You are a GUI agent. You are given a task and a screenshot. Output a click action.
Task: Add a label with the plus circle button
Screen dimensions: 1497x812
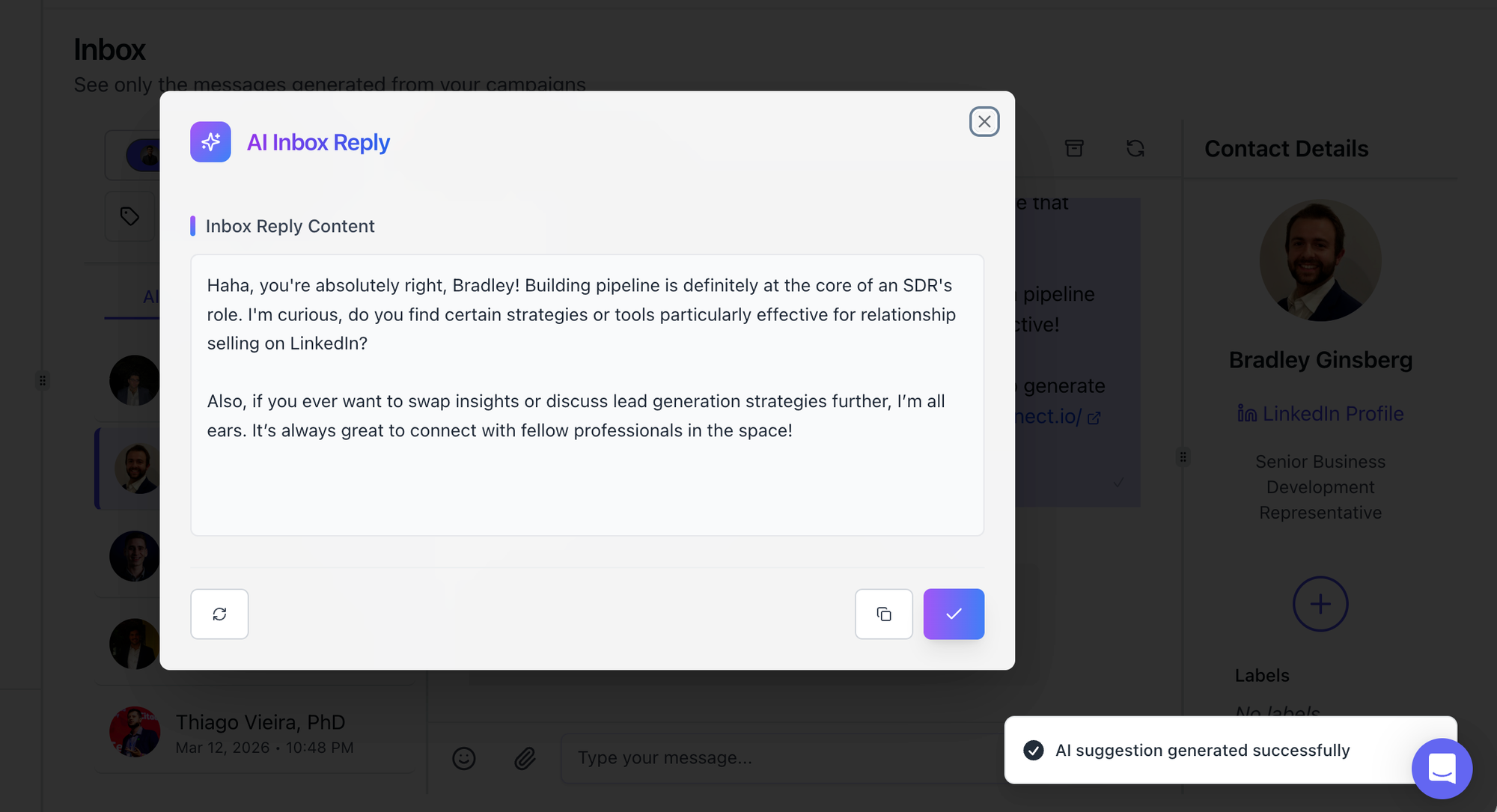(1320, 603)
